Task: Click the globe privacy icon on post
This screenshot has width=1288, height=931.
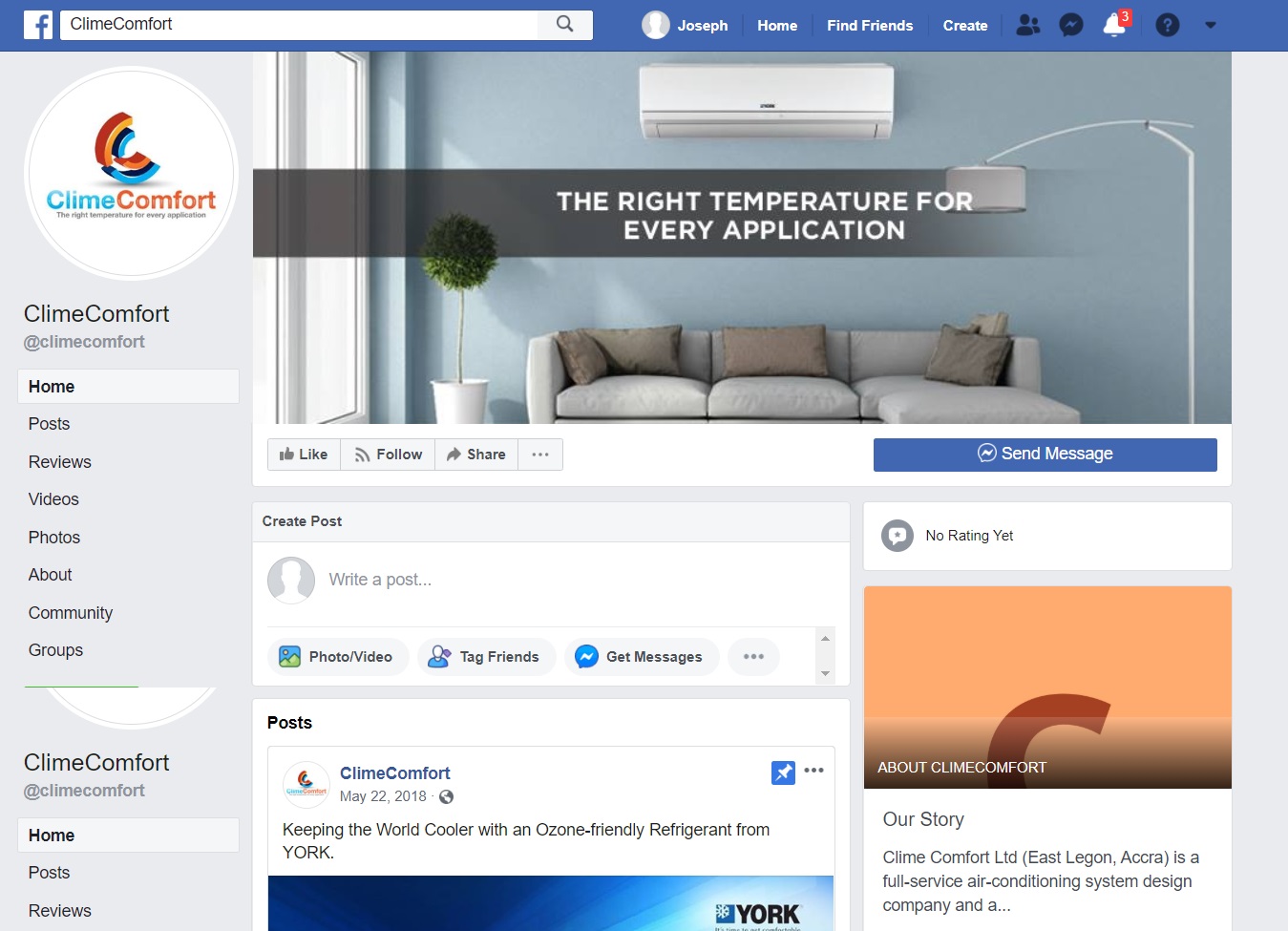Action: (446, 796)
